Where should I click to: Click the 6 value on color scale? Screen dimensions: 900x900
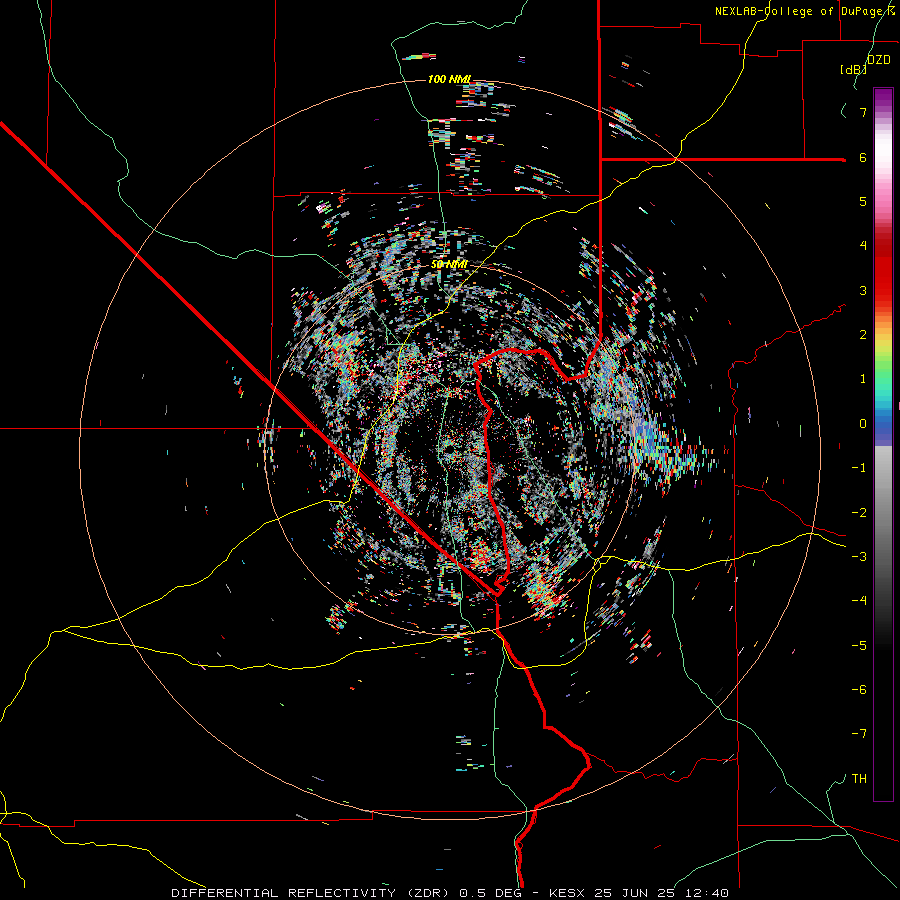pos(863,157)
